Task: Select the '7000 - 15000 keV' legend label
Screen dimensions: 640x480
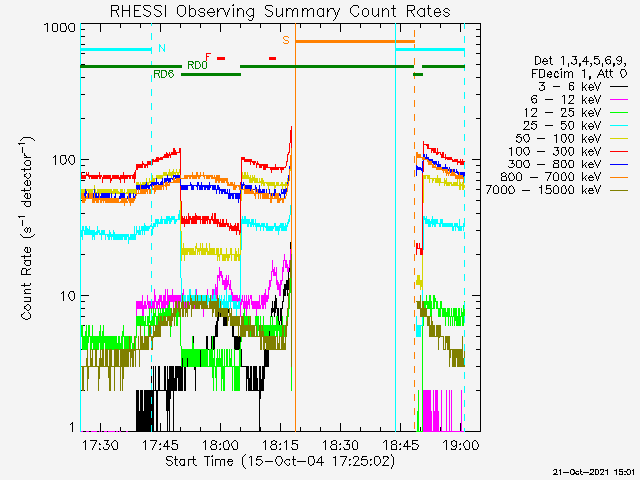Action: click(544, 190)
